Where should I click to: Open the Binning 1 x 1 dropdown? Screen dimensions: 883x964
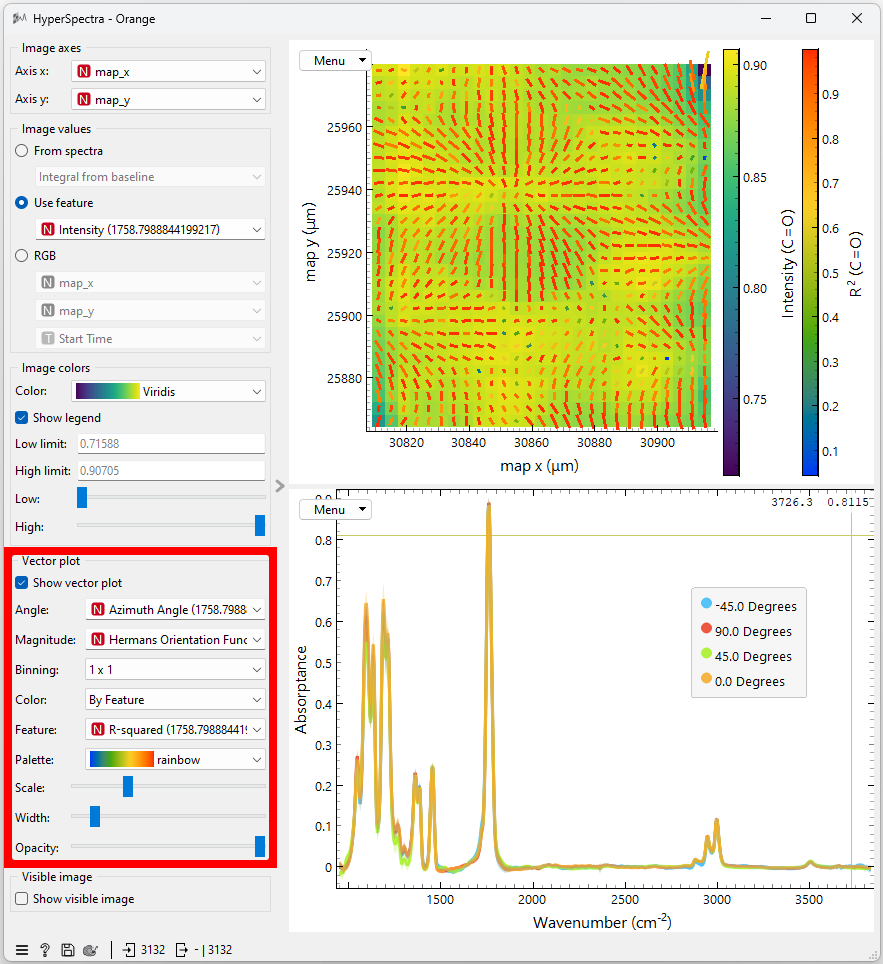click(x=175, y=670)
